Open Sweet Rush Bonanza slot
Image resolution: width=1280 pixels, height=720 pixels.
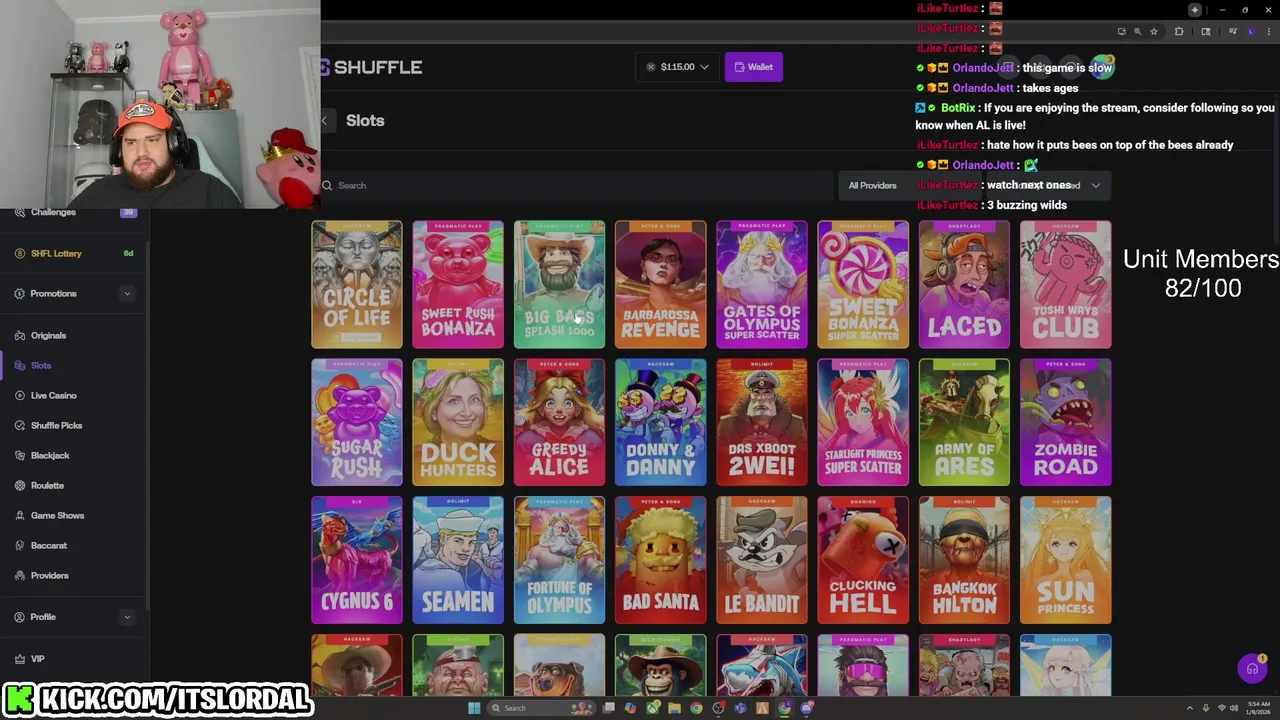coord(458,285)
